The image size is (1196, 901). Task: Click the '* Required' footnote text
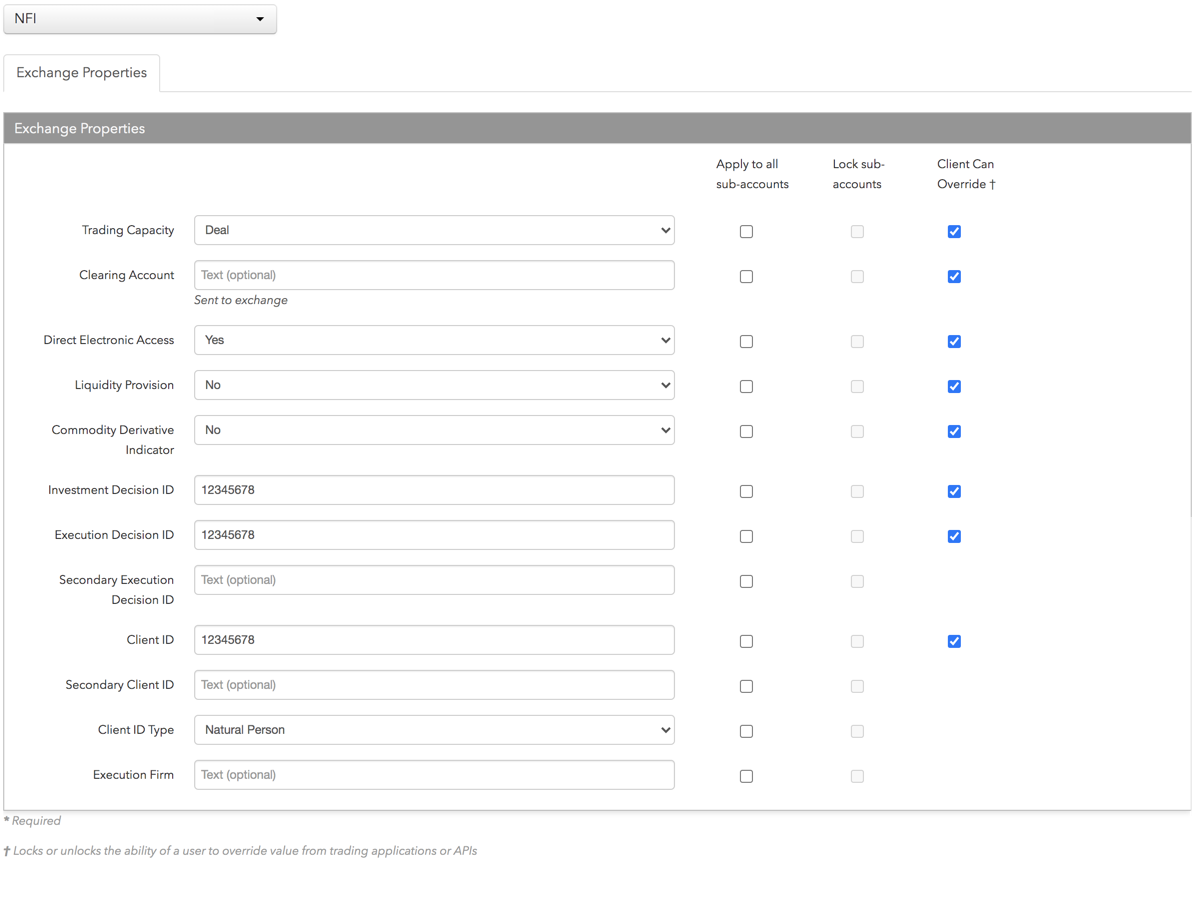click(32, 821)
